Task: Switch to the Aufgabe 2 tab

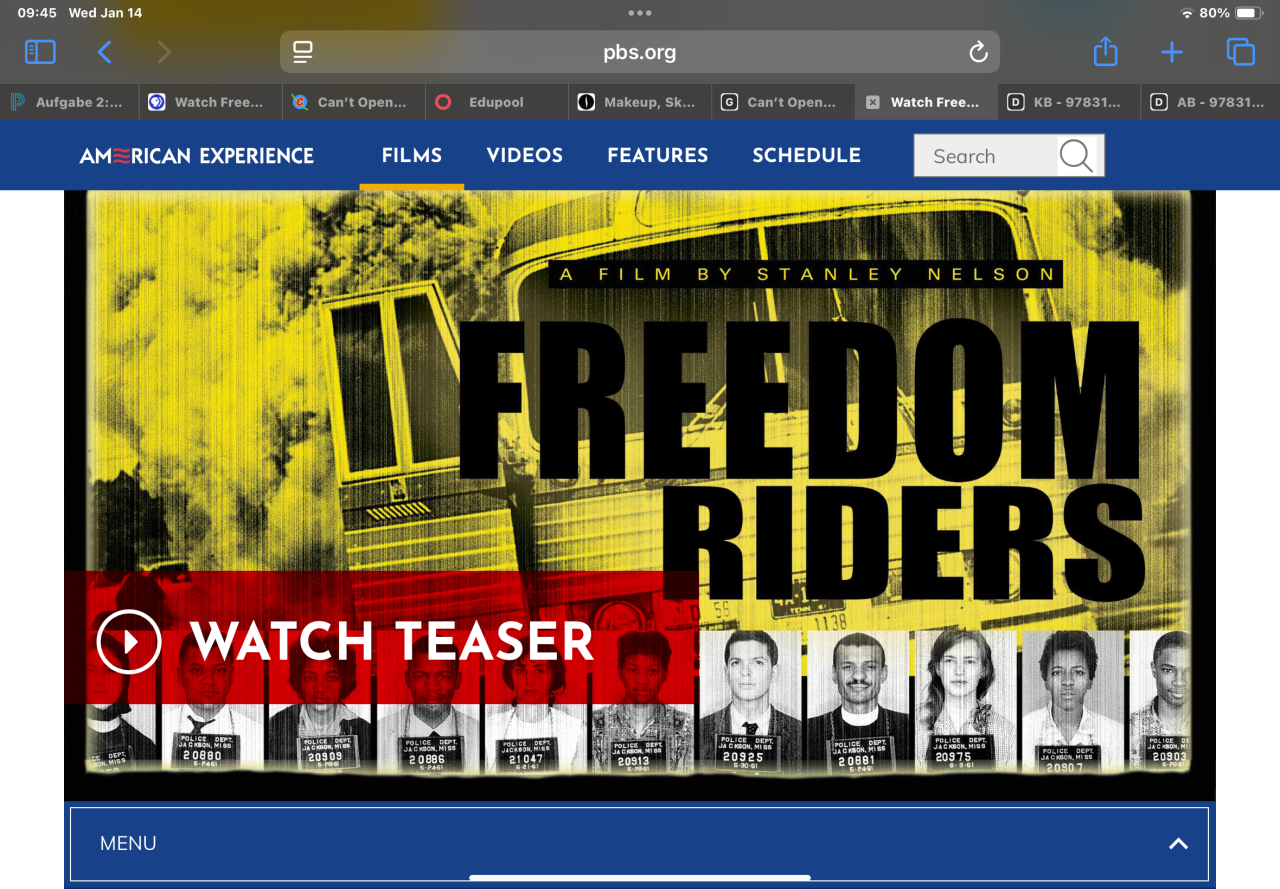Action: 68,102
